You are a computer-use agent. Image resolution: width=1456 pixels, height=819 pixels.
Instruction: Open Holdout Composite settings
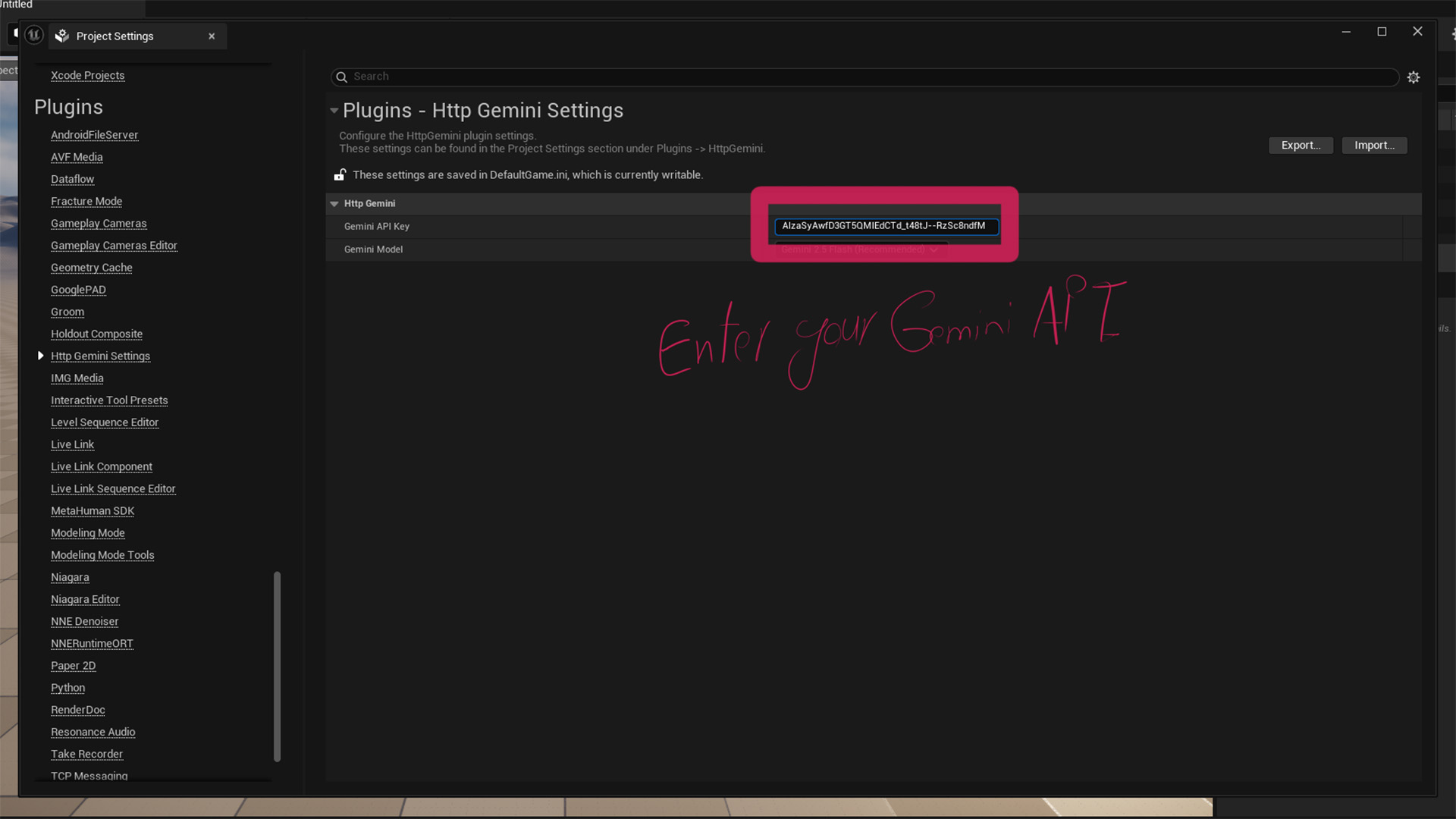[96, 334]
